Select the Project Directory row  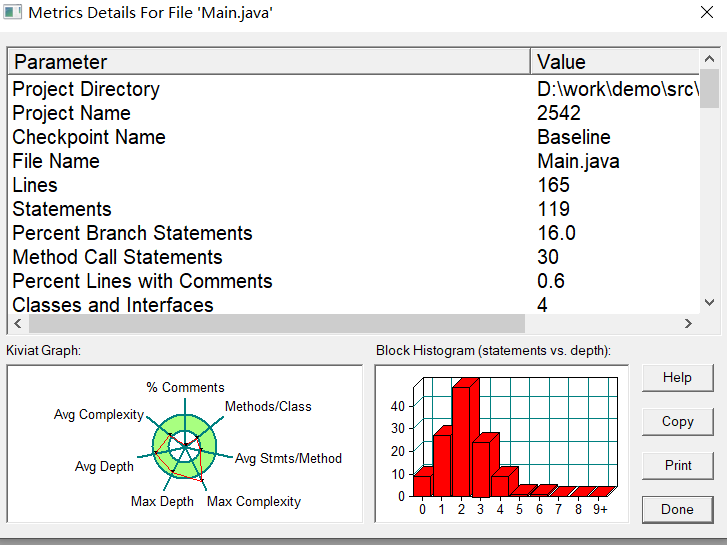tap(353, 89)
